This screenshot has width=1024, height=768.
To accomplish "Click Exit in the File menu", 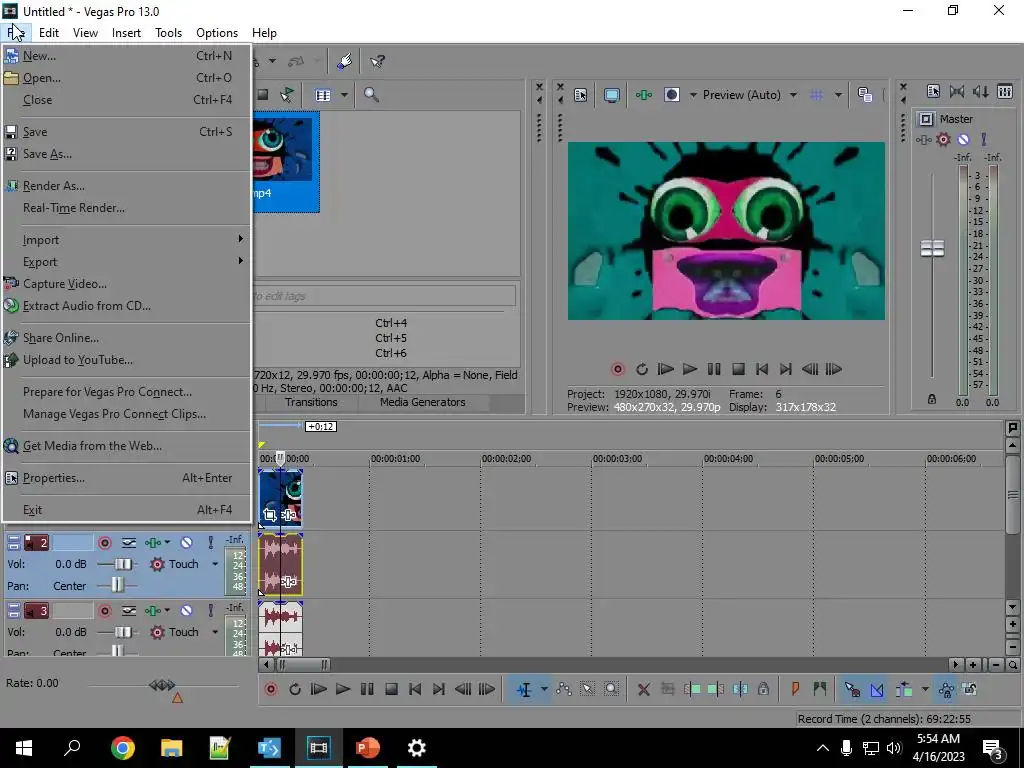I will click(127, 510).
